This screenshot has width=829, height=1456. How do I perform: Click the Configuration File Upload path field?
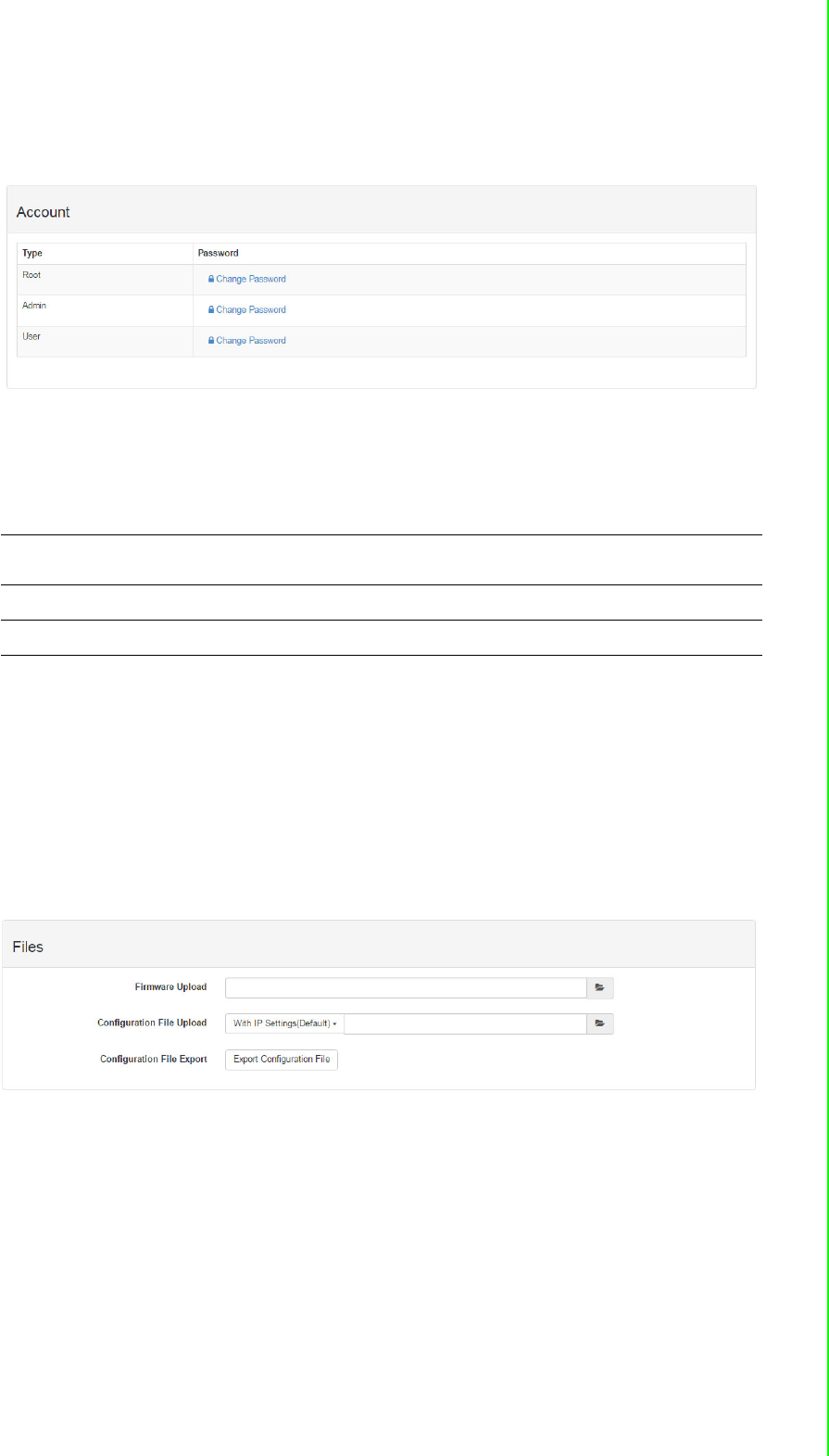[x=465, y=1023]
